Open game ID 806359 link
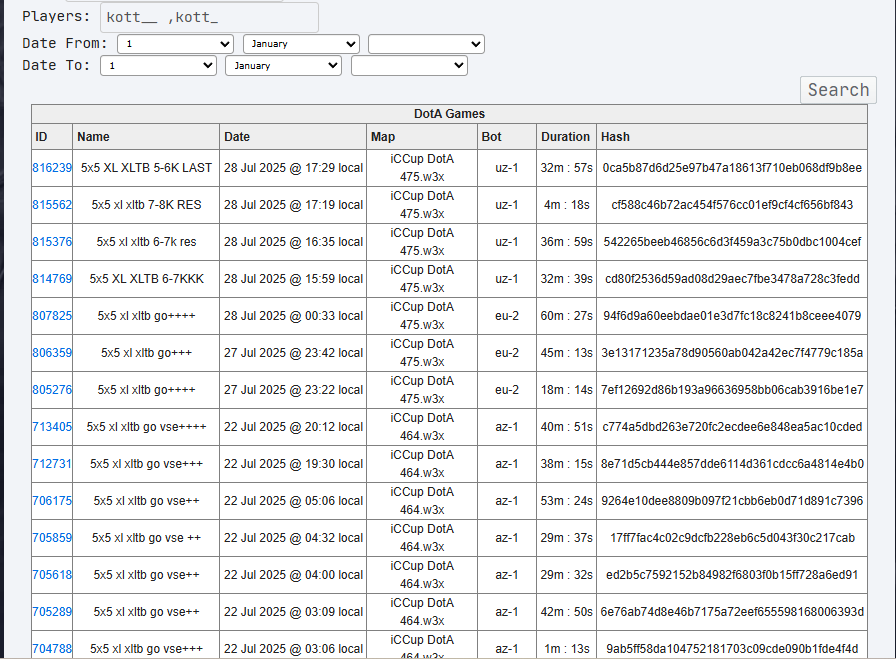This screenshot has height=659, width=896. 52,353
